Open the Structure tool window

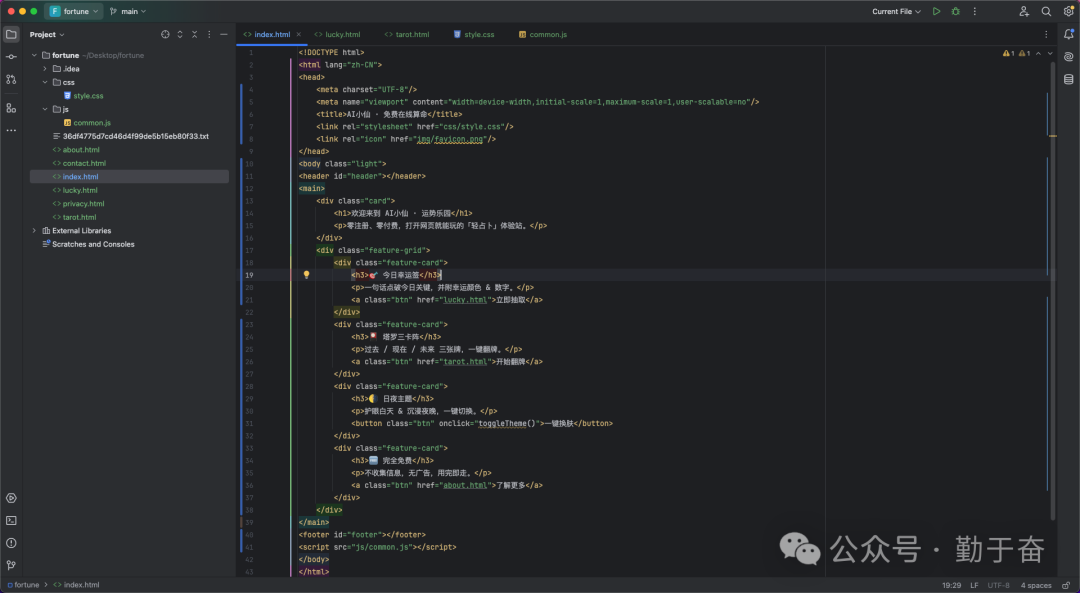coord(11,108)
